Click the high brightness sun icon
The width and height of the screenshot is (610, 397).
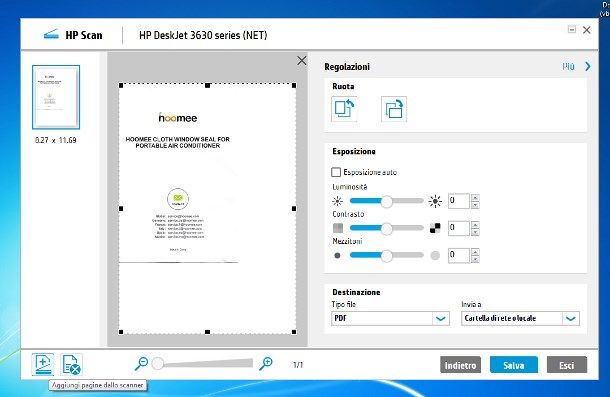pyautogui.click(x=435, y=201)
